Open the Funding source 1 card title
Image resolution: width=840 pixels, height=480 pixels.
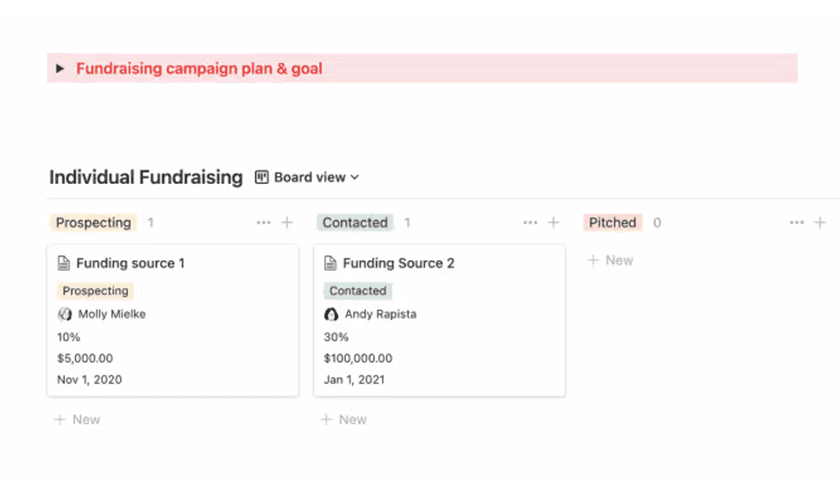coord(130,264)
